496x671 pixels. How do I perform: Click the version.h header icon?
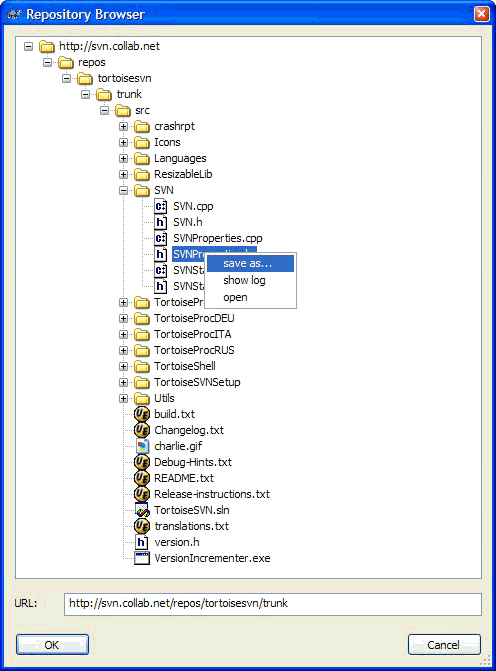142,542
